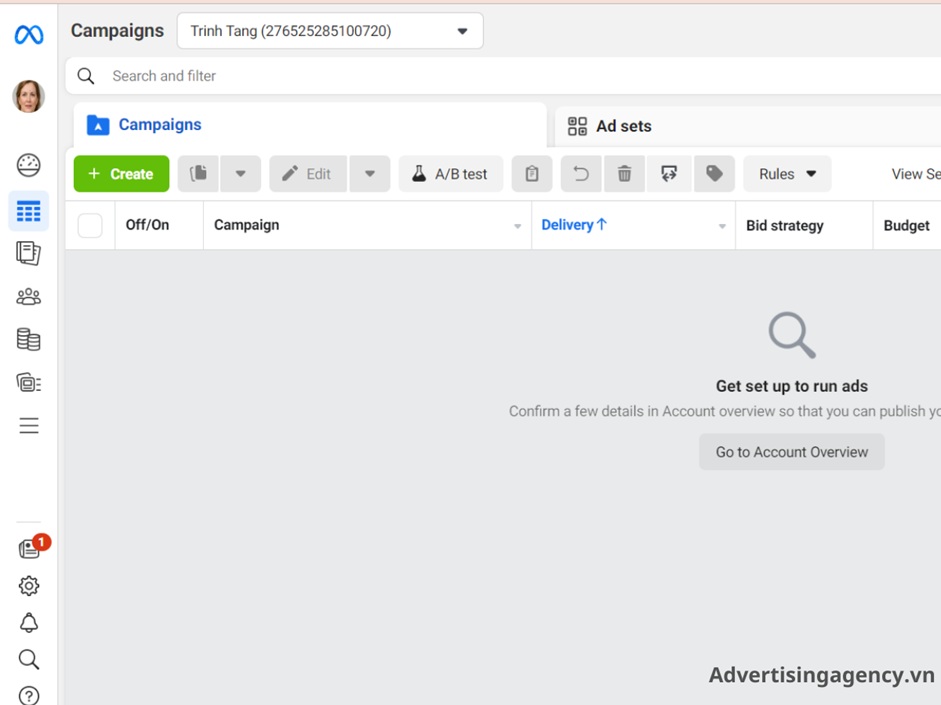The height and width of the screenshot is (705, 941).
Task: Open the Campaign column options arrow
Action: point(517,226)
